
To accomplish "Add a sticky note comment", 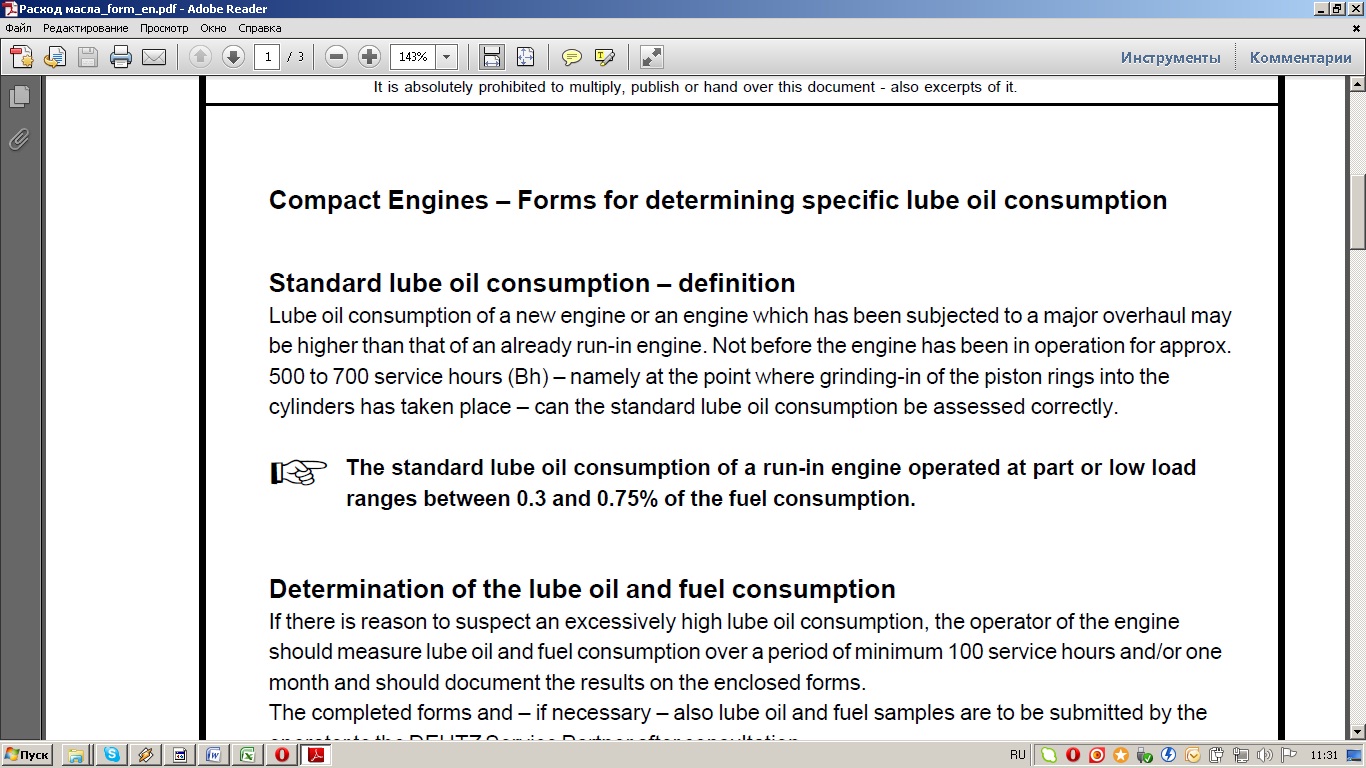I will 571,57.
